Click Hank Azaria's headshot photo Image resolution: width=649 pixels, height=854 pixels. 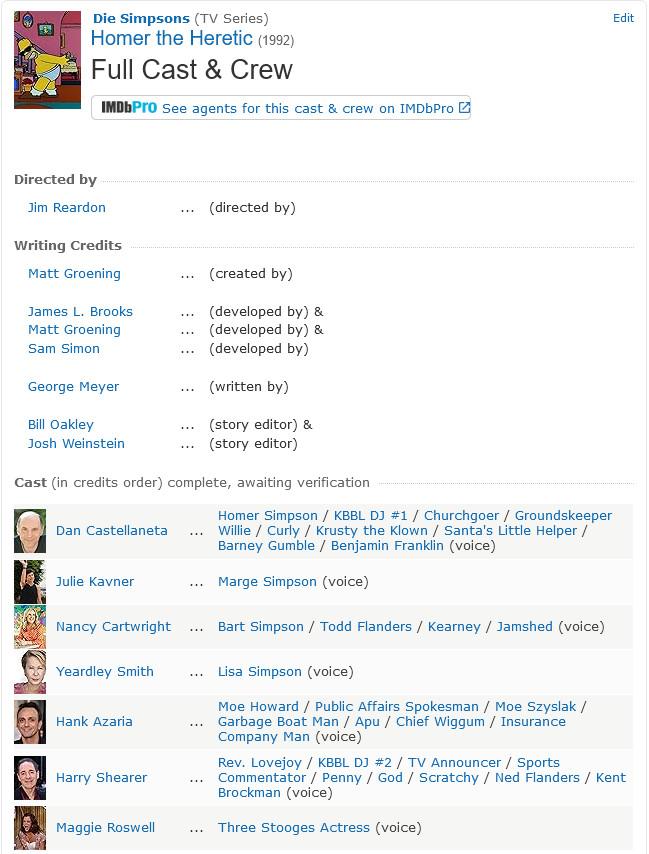coord(30,722)
